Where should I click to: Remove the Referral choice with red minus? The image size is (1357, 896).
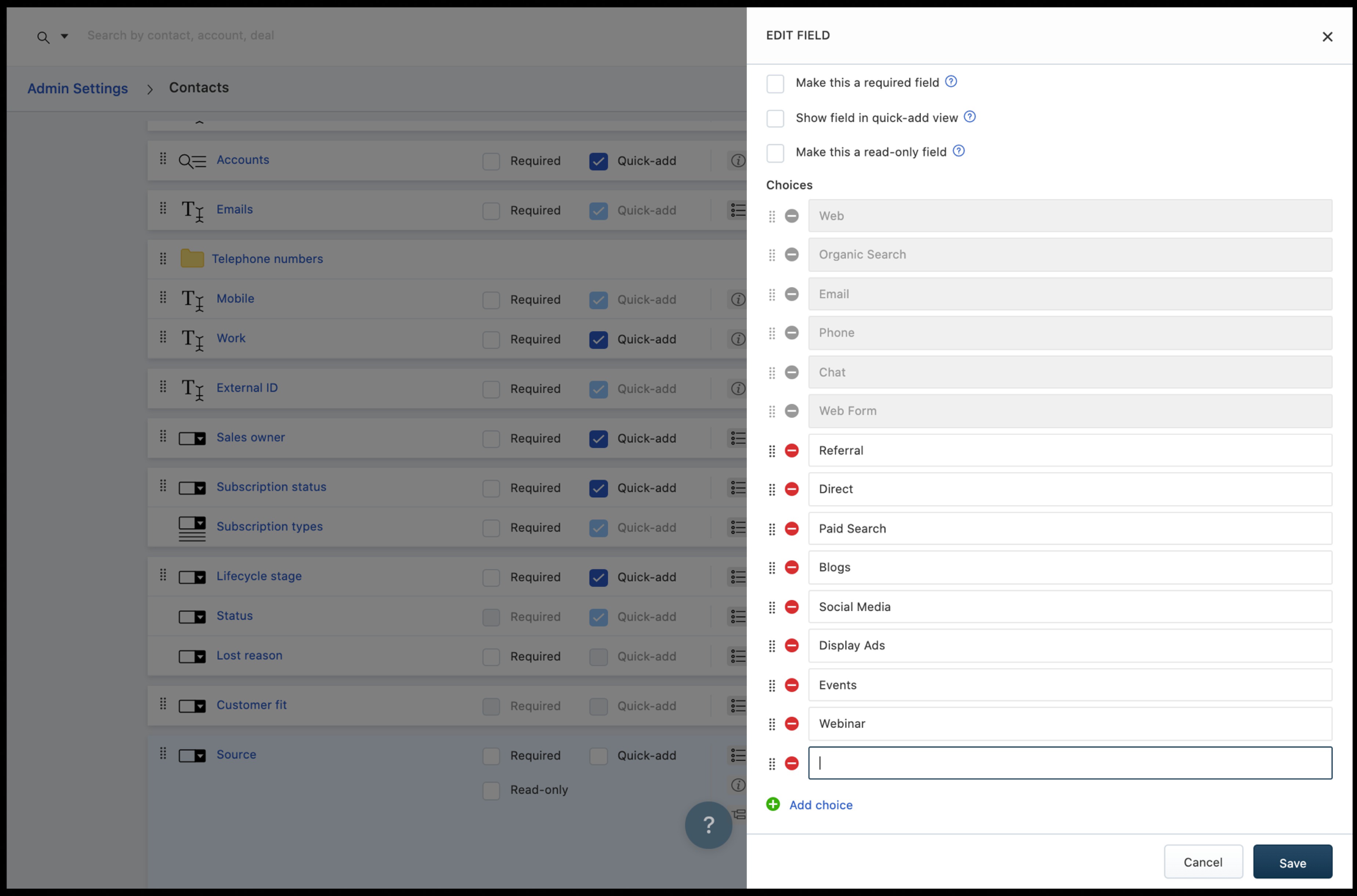tap(791, 450)
